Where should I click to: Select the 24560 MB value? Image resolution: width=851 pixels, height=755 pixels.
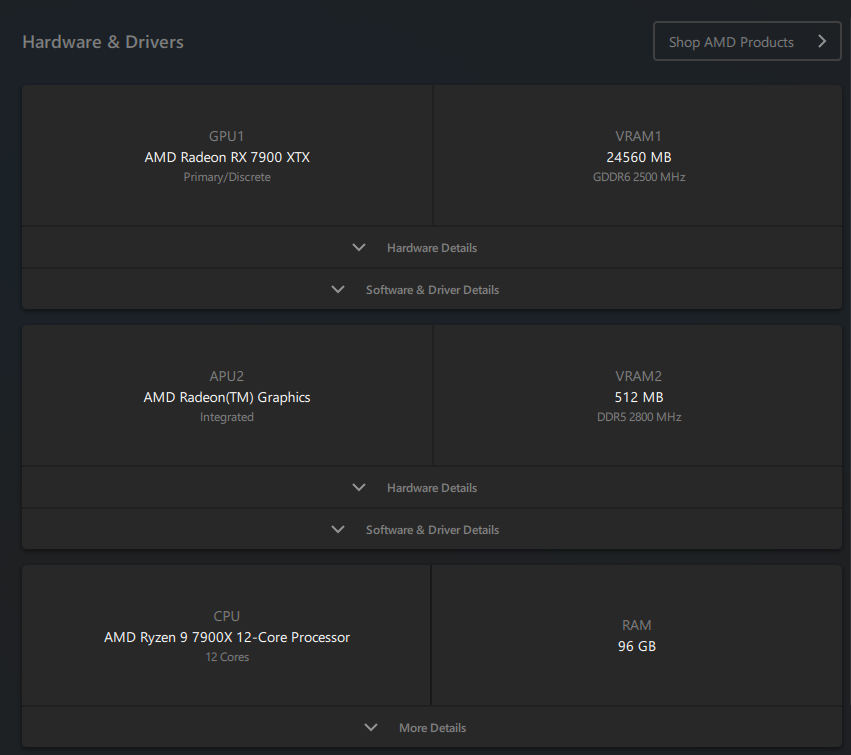[x=639, y=157]
